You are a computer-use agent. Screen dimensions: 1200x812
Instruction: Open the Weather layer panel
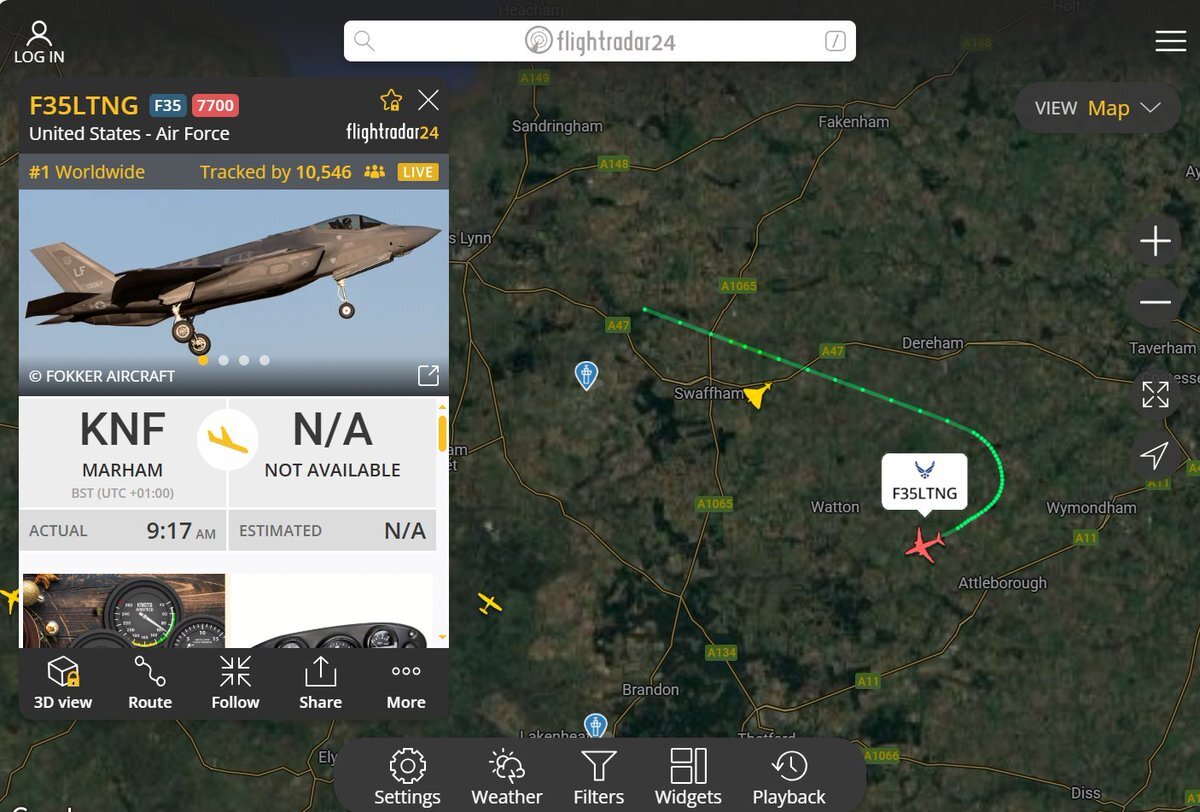[507, 778]
